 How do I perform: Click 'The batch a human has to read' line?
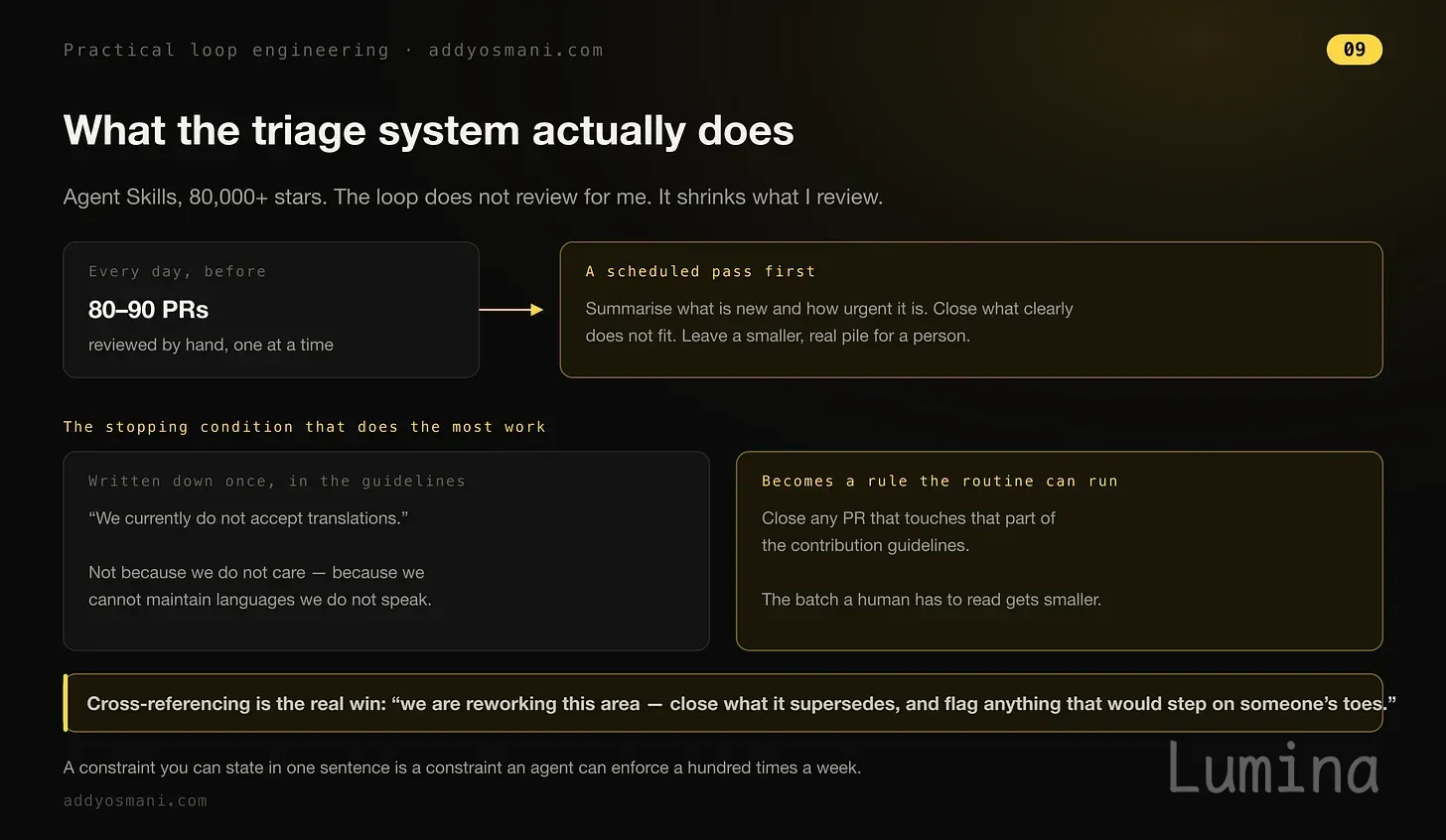[x=932, y=600]
